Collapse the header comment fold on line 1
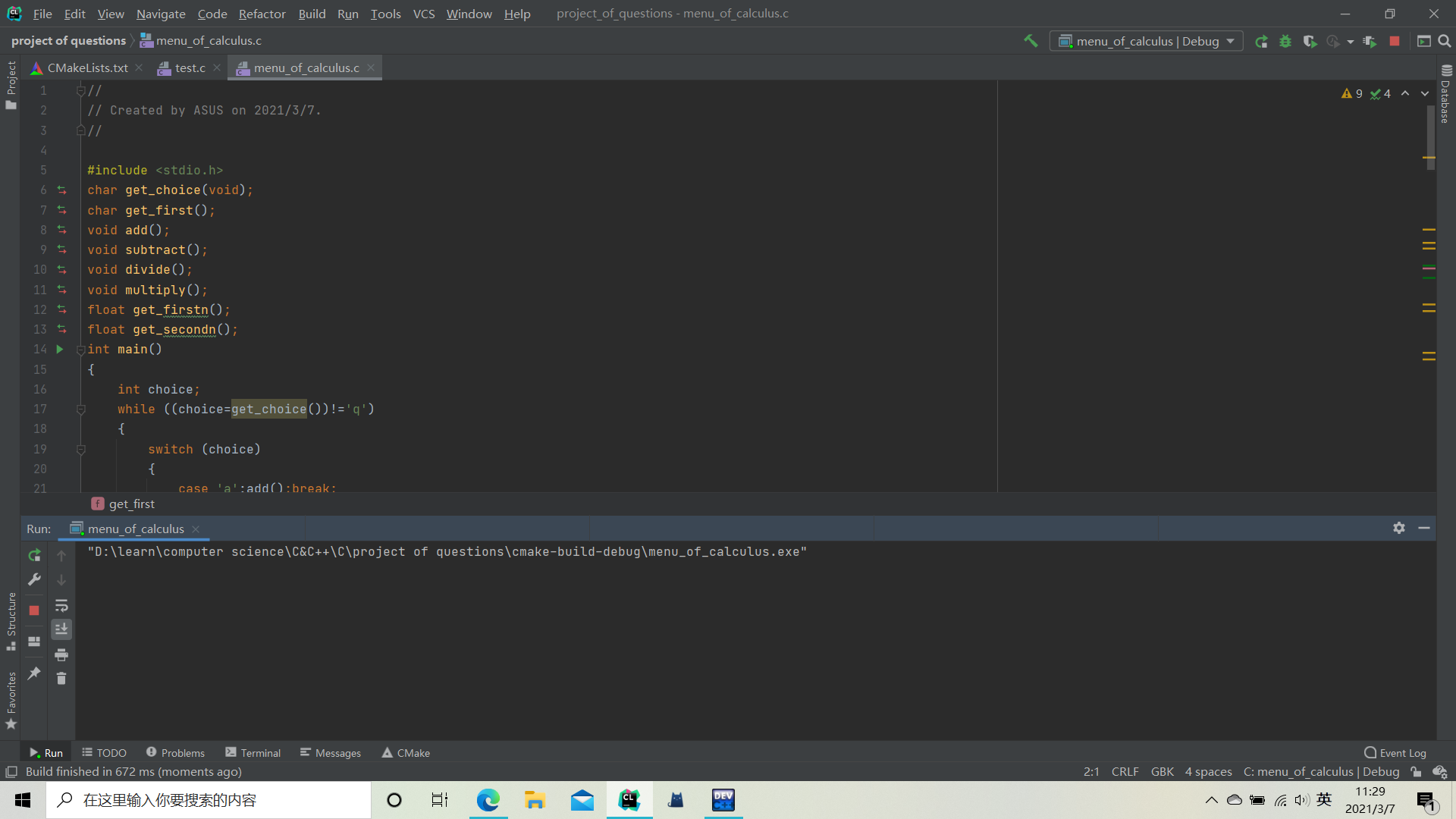This screenshot has width=1456, height=819. point(80,90)
